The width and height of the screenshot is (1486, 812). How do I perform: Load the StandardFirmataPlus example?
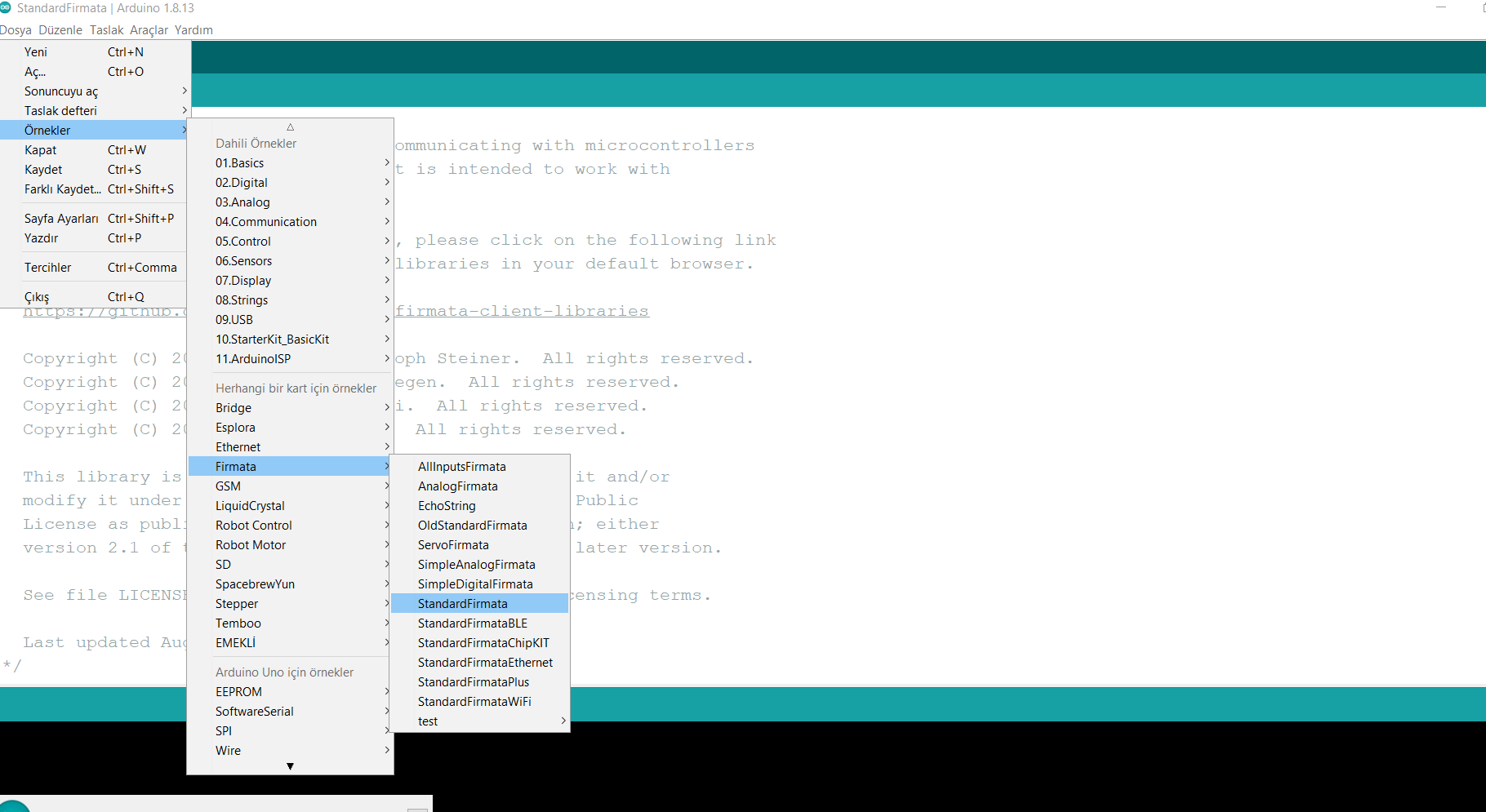[x=480, y=682]
